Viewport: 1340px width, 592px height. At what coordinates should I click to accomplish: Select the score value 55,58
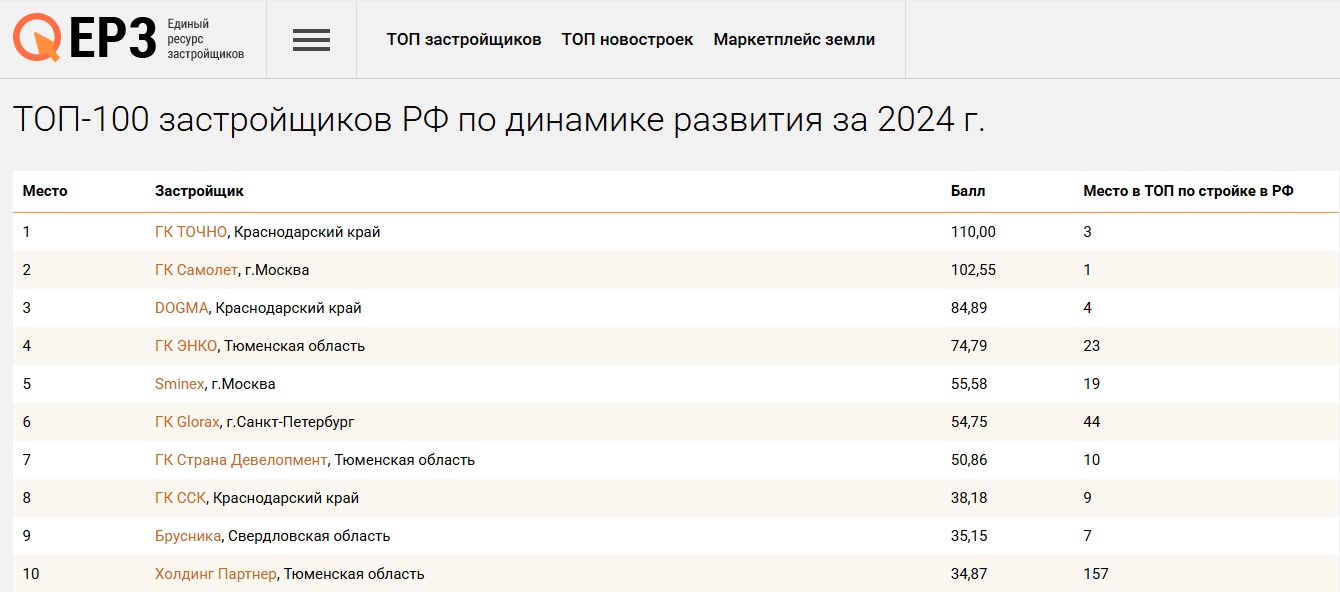pos(969,384)
